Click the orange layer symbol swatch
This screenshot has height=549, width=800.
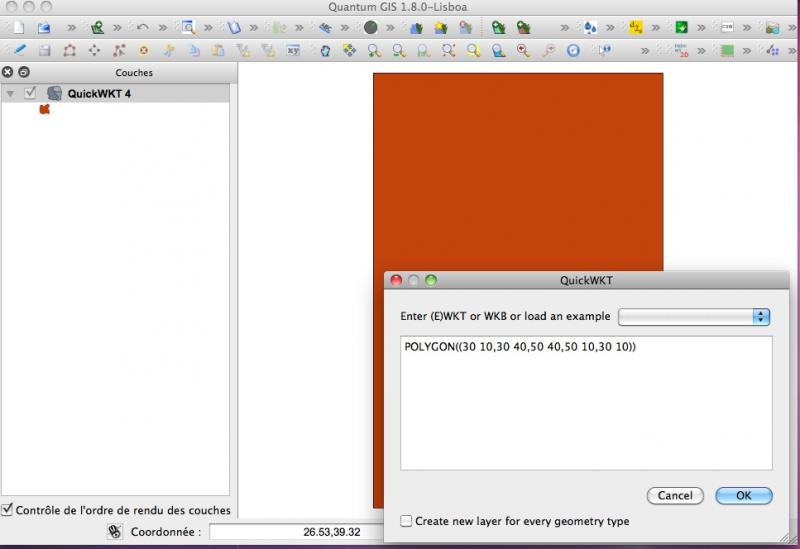(x=44, y=110)
